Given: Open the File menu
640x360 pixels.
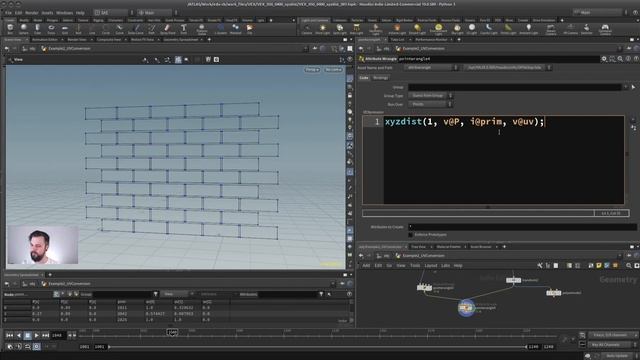Looking at the screenshot, I should (x=8, y=13).
